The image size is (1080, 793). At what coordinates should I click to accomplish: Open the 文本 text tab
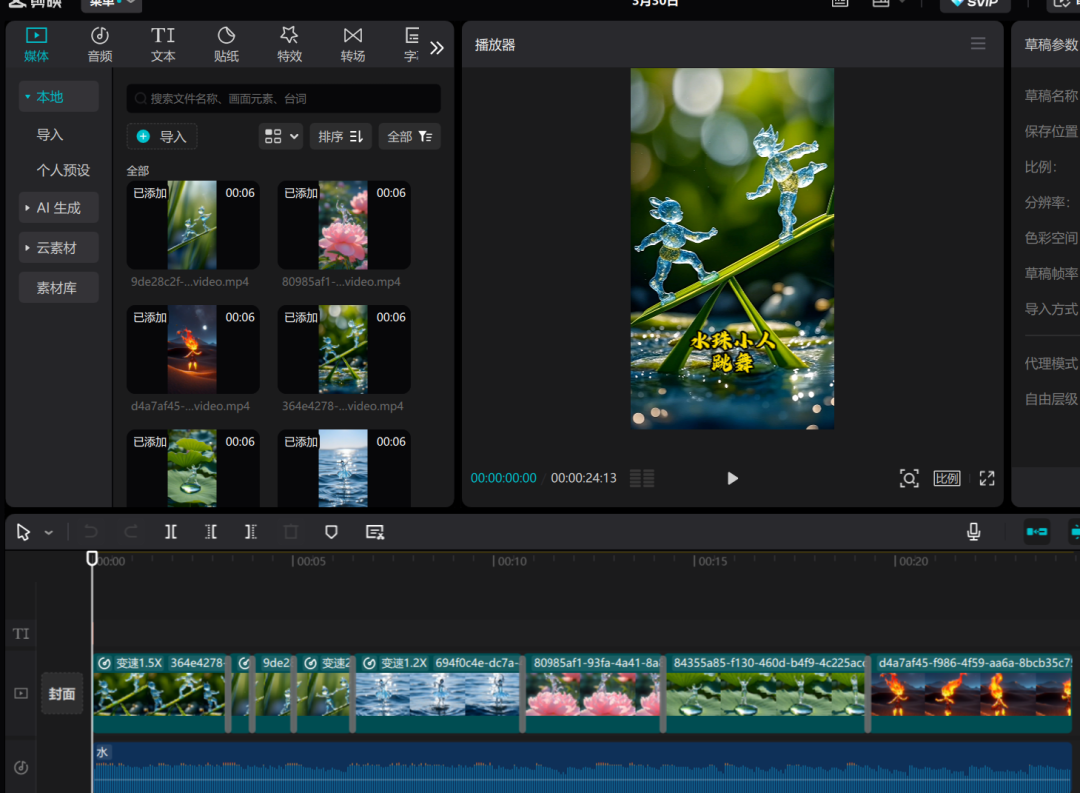[x=163, y=45]
